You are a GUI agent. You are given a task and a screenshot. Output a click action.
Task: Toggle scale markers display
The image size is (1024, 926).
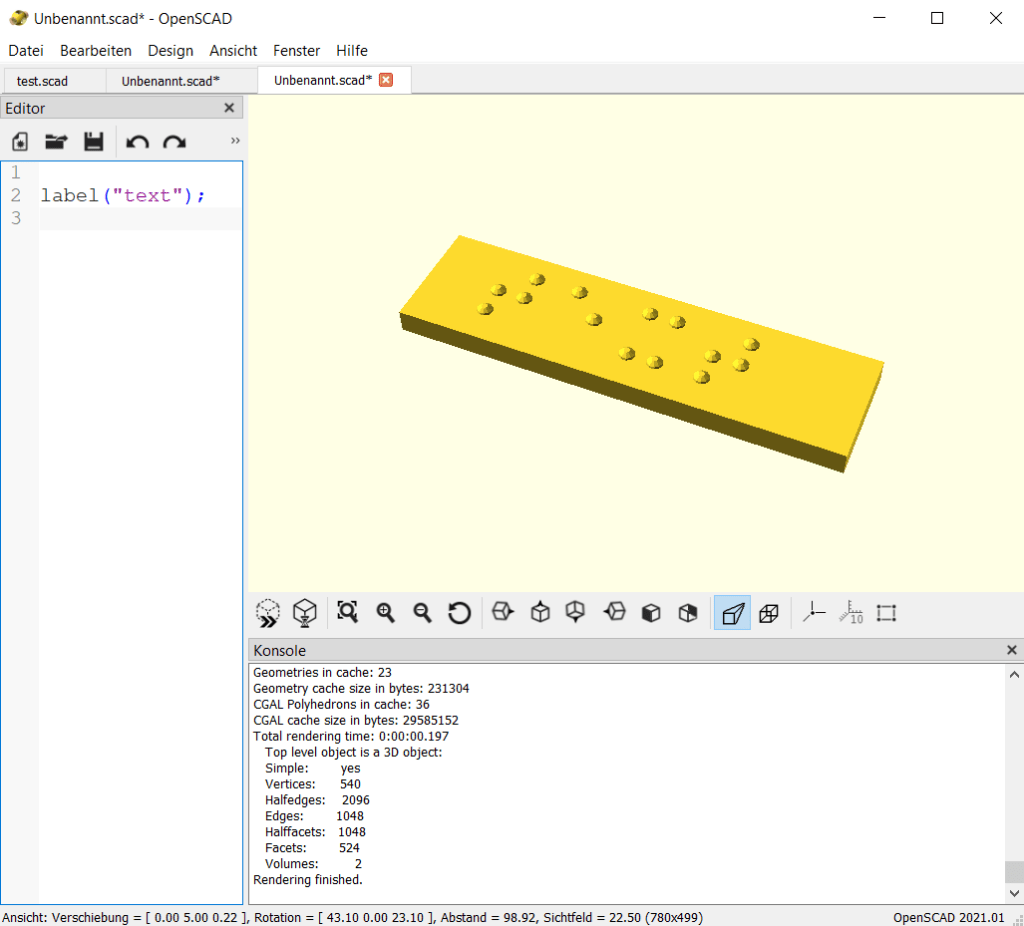click(850, 612)
